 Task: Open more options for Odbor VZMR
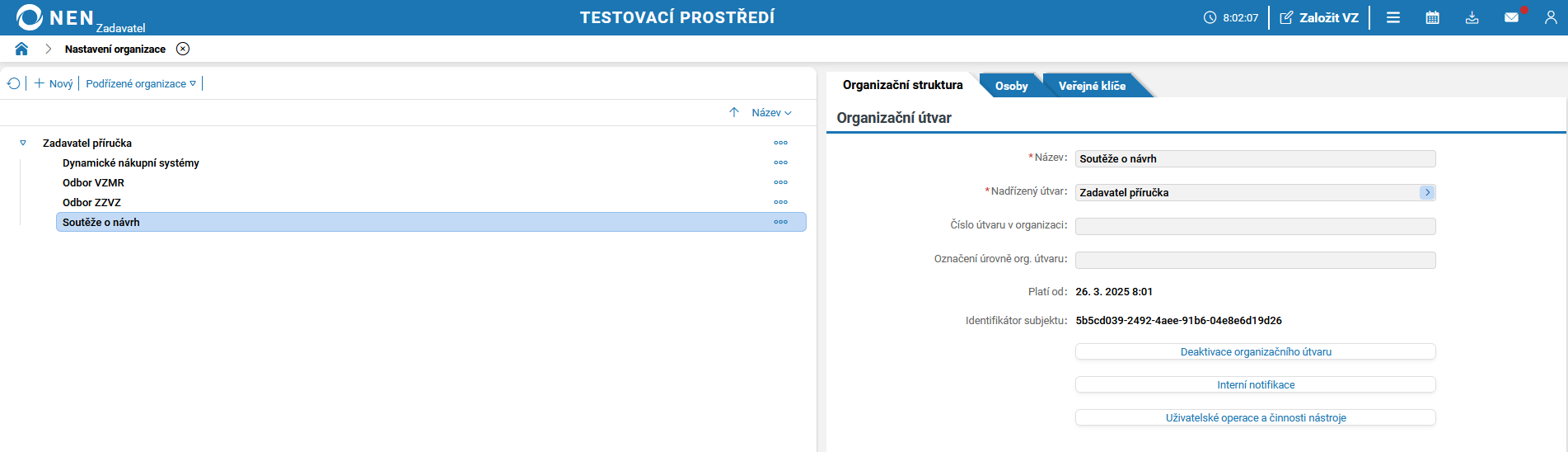[x=780, y=182]
